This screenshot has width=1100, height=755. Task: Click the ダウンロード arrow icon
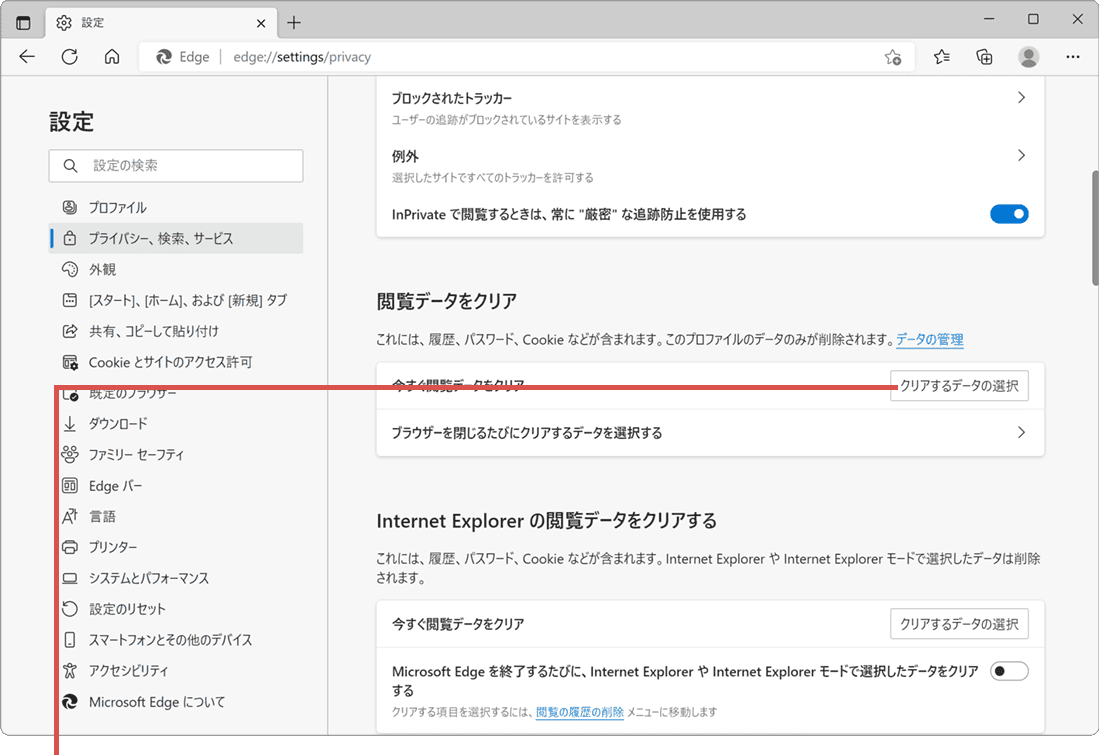(69, 423)
